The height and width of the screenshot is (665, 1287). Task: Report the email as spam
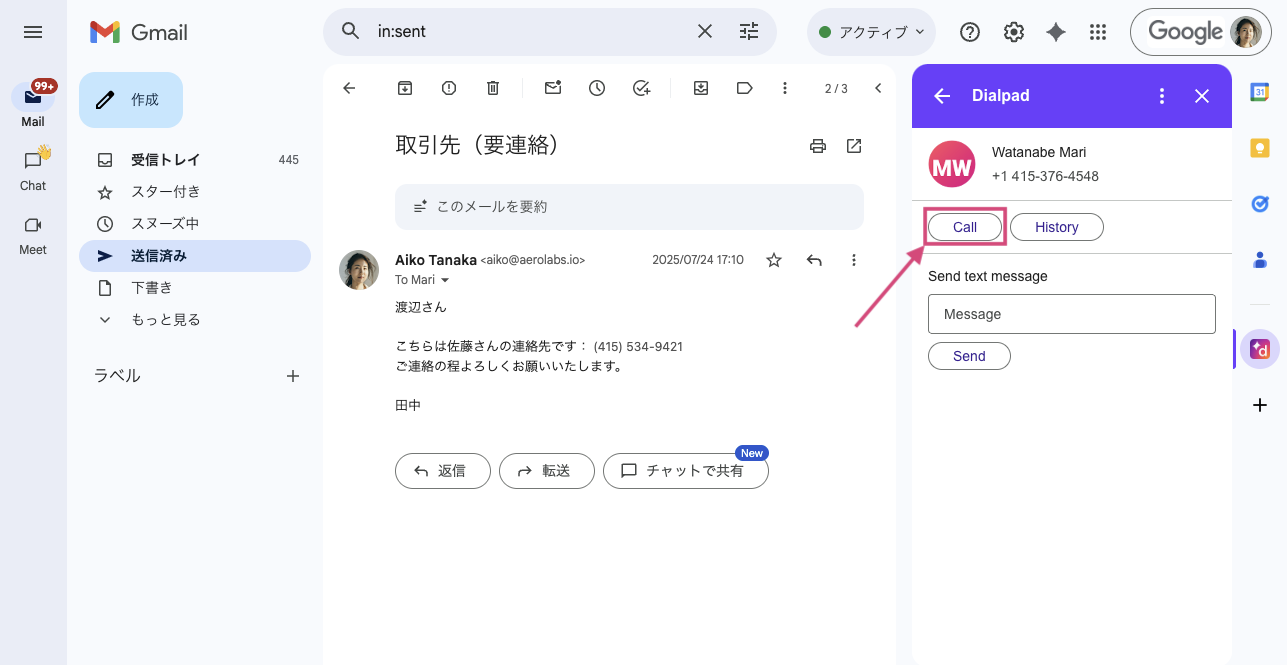pyautogui.click(x=449, y=88)
